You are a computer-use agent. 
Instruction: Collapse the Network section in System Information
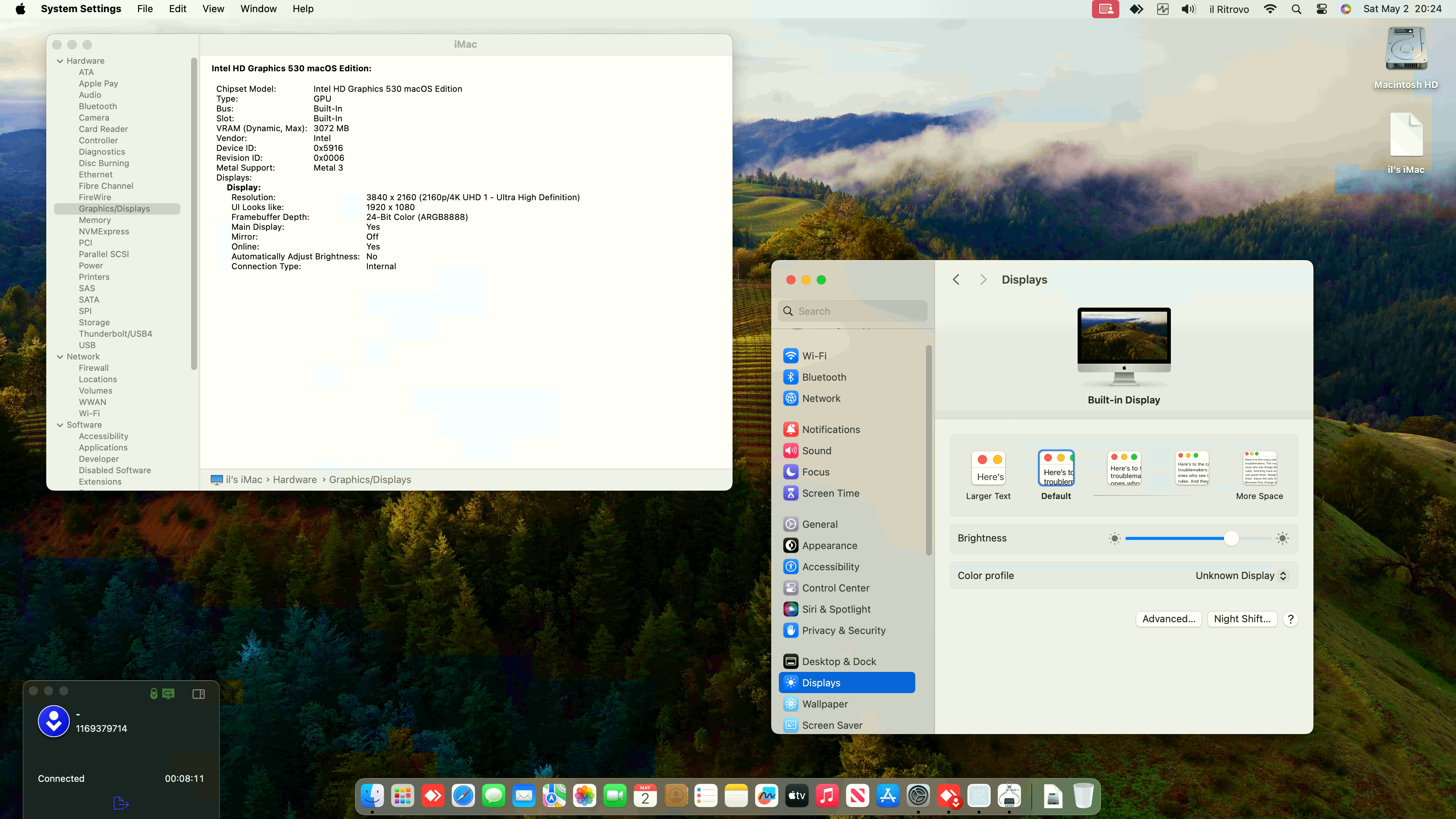pyautogui.click(x=60, y=357)
